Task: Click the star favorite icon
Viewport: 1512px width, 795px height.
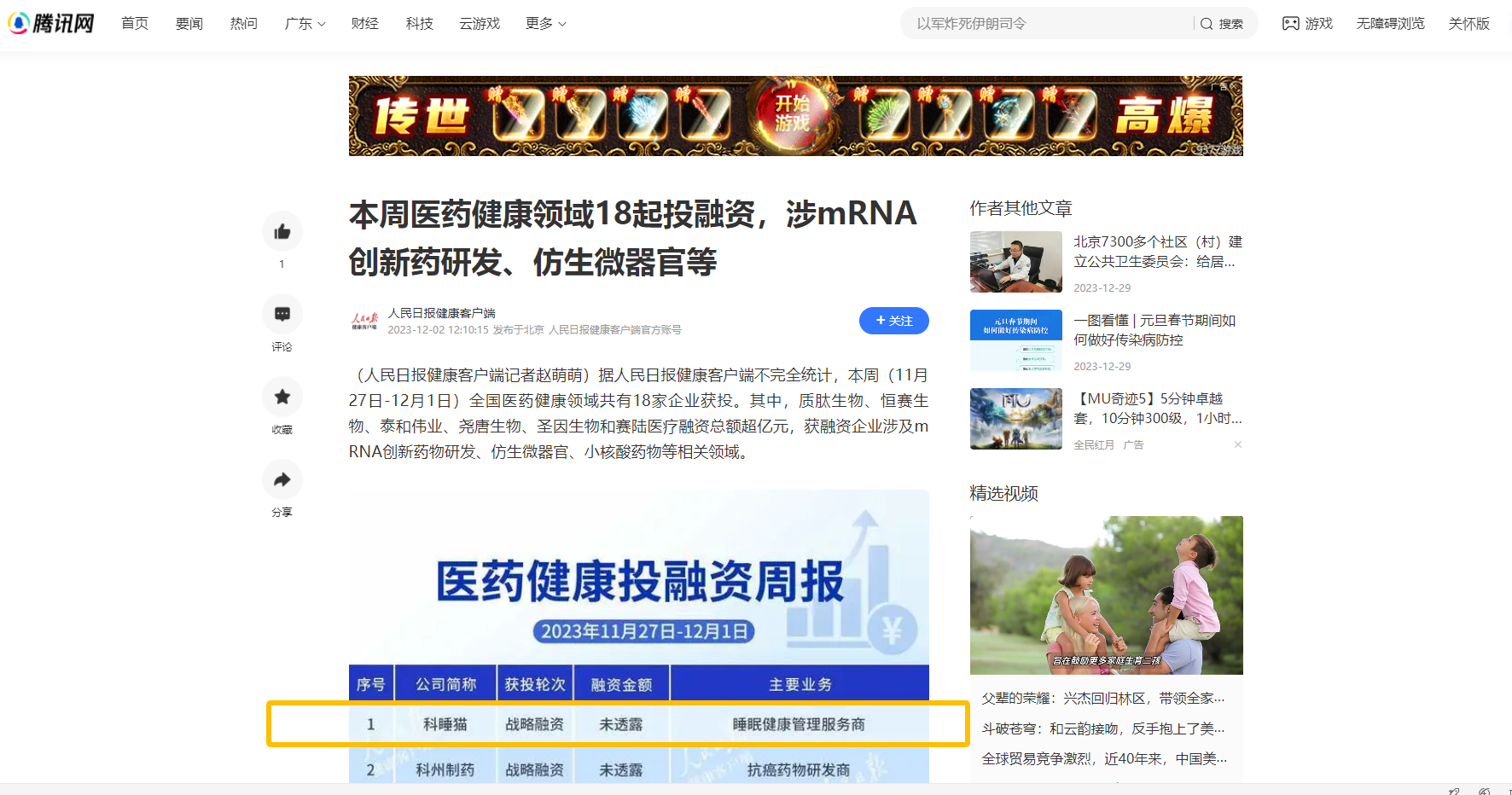Action: tap(282, 397)
